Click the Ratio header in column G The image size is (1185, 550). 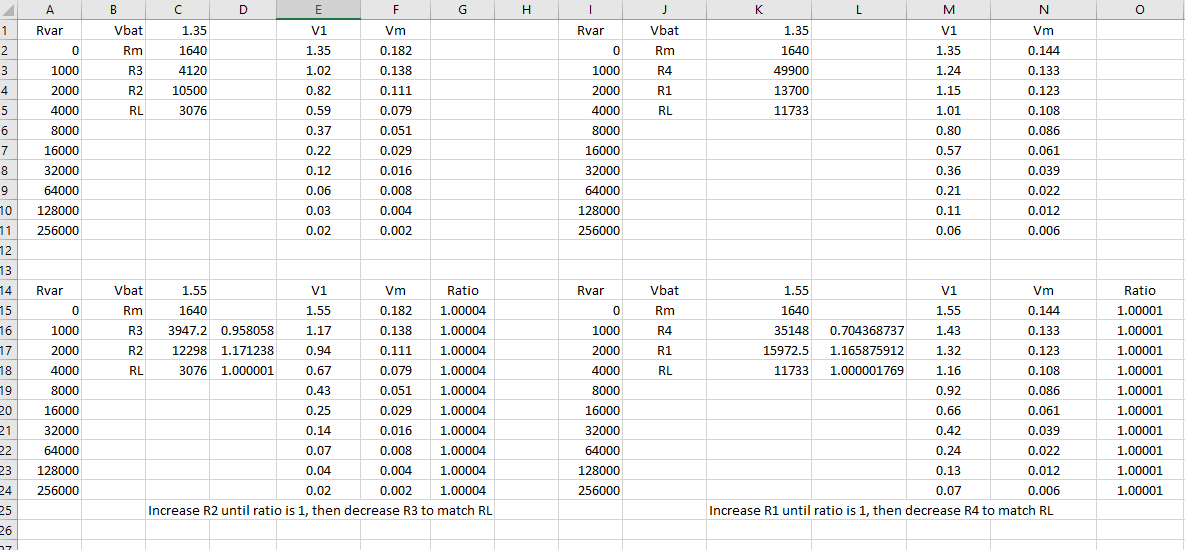pyautogui.click(x=462, y=290)
